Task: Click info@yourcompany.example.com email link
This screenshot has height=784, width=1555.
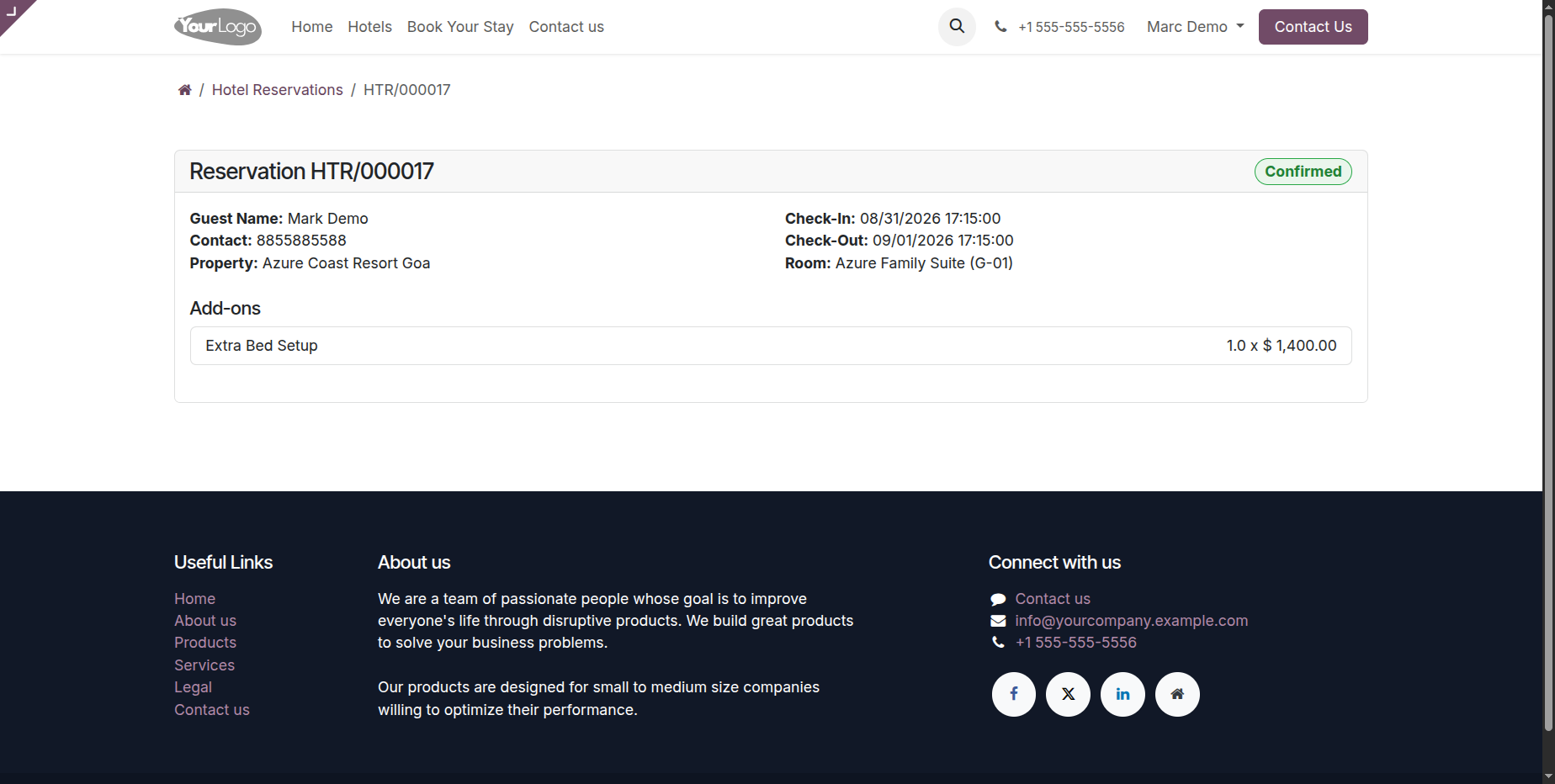Action: point(1132,621)
